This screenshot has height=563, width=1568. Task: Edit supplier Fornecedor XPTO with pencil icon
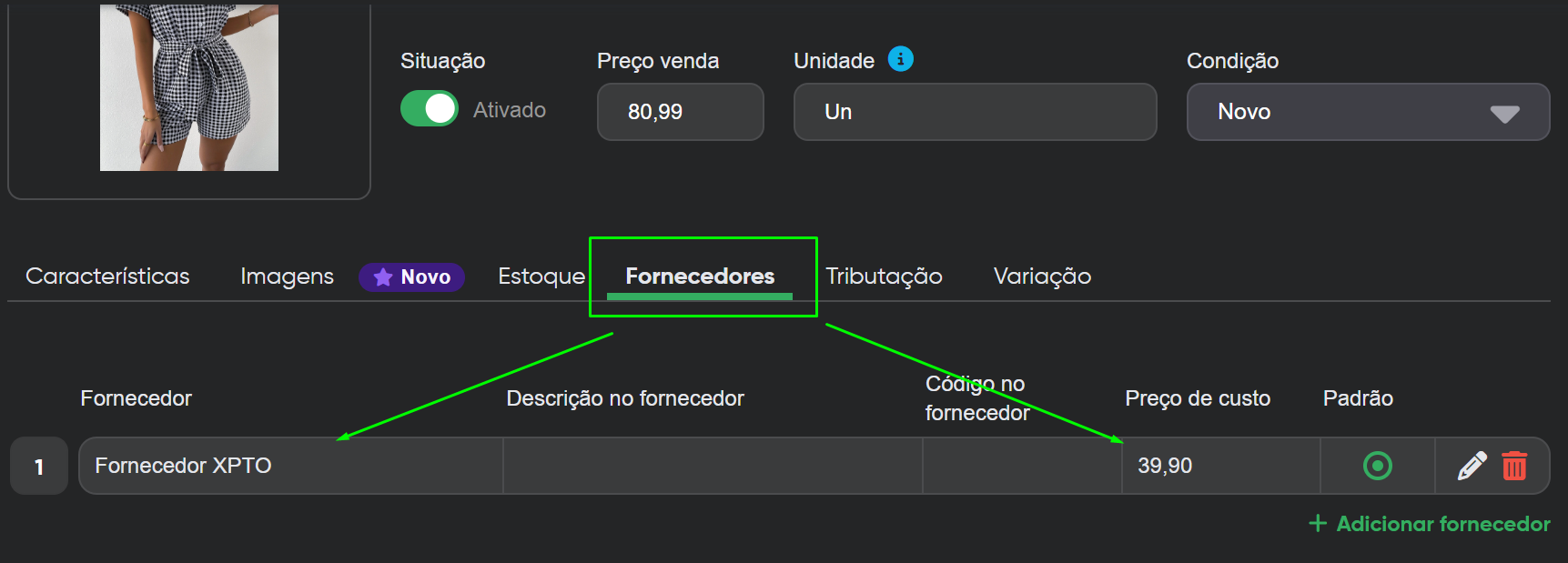click(1472, 466)
